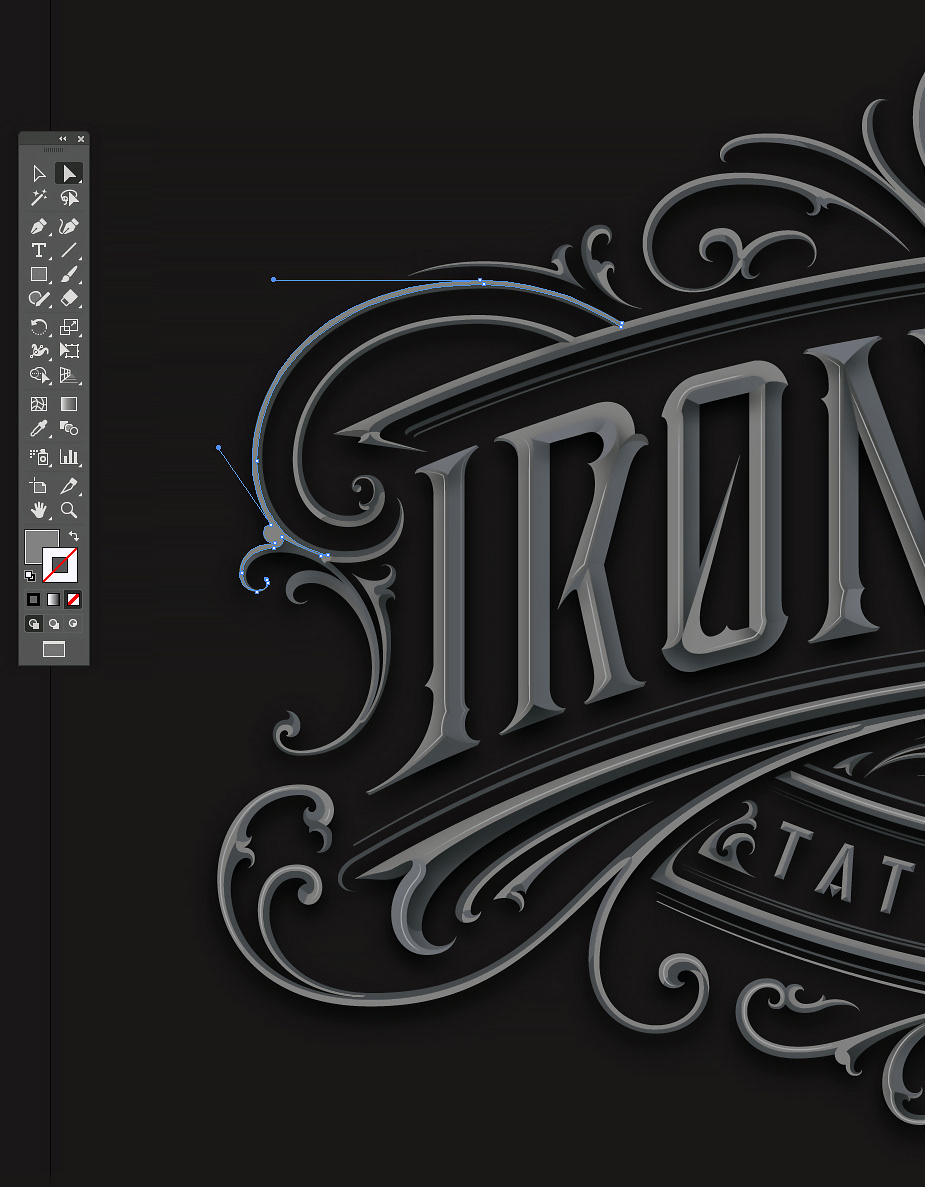Choose the Blend tool
Screen dimensions: 925x1187
(69, 428)
